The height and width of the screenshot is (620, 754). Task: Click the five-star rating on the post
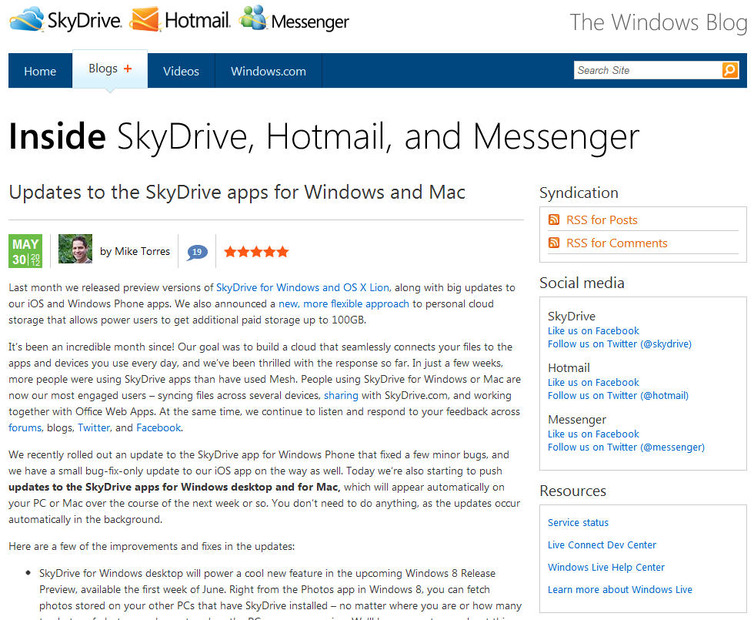click(256, 252)
